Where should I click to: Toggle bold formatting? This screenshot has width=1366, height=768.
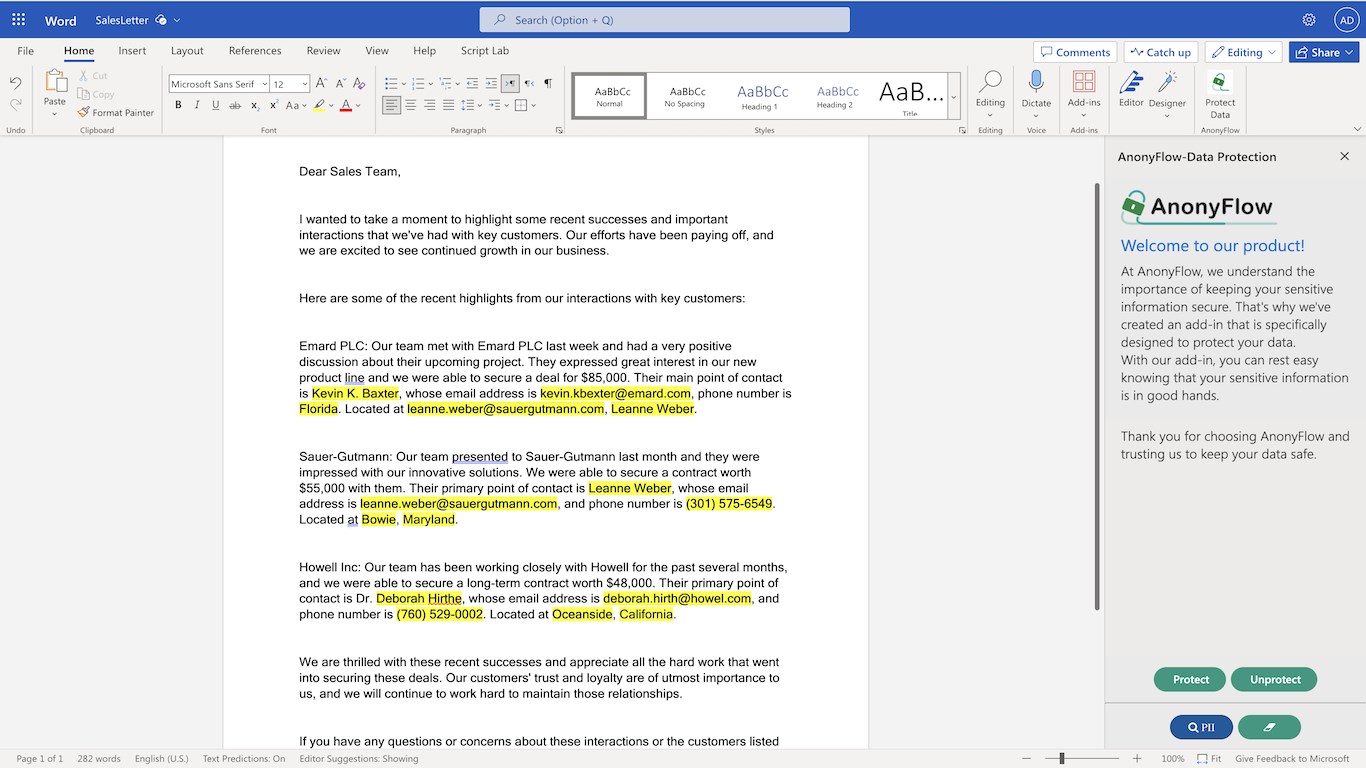click(x=178, y=105)
